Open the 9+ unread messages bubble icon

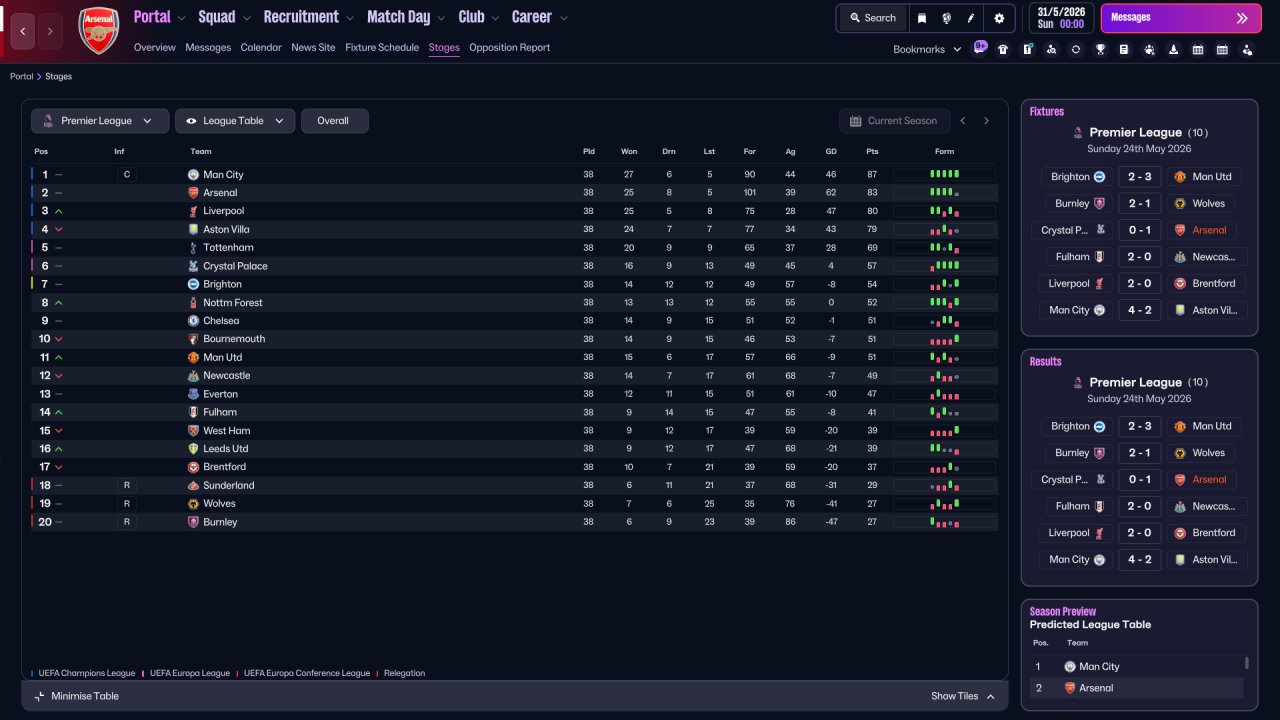tap(980, 47)
